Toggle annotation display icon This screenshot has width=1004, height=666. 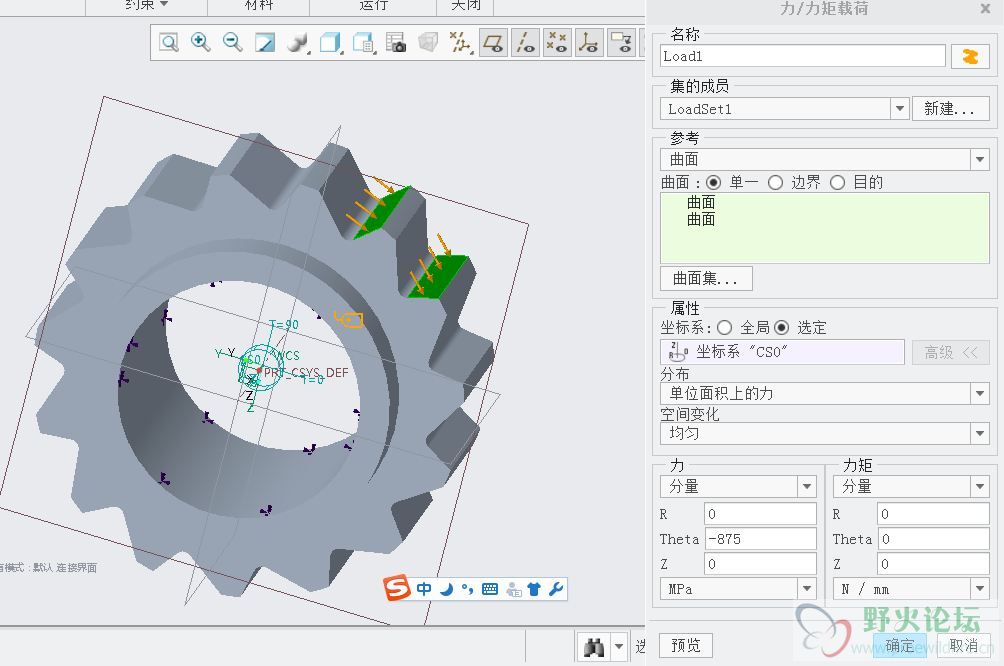click(621, 43)
